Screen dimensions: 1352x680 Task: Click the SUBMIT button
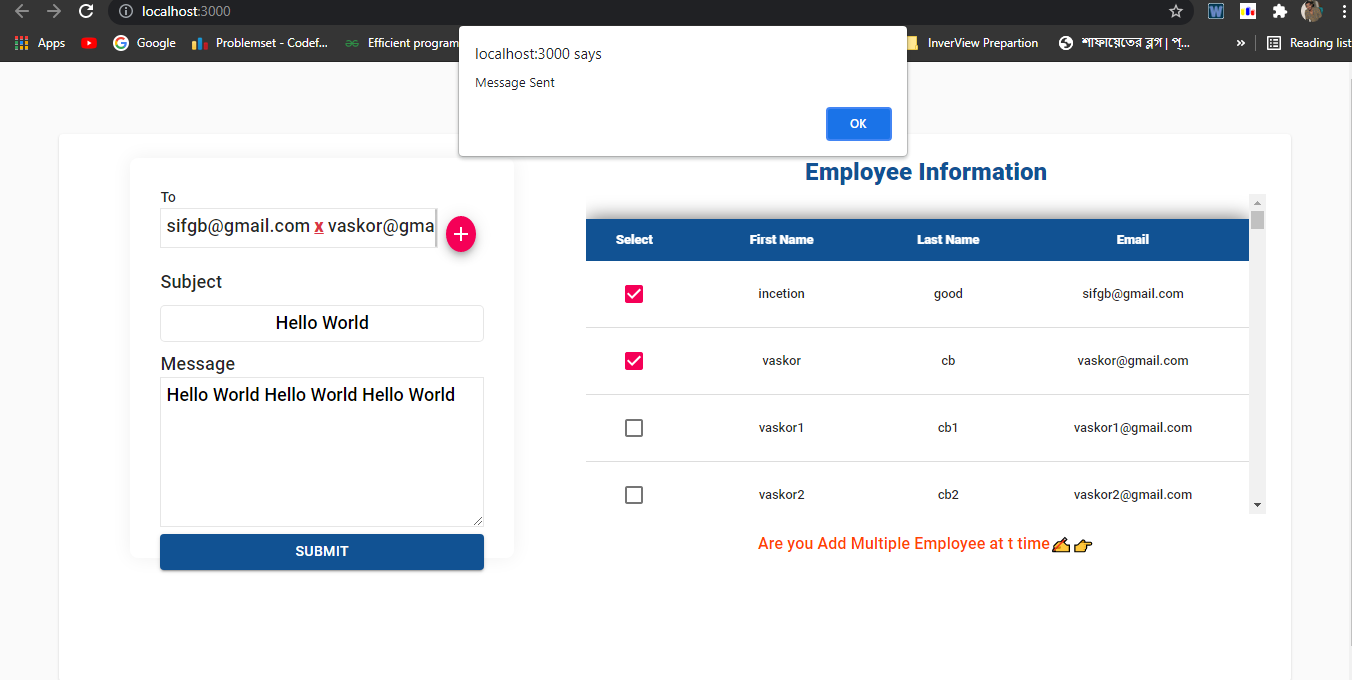click(x=321, y=551)
